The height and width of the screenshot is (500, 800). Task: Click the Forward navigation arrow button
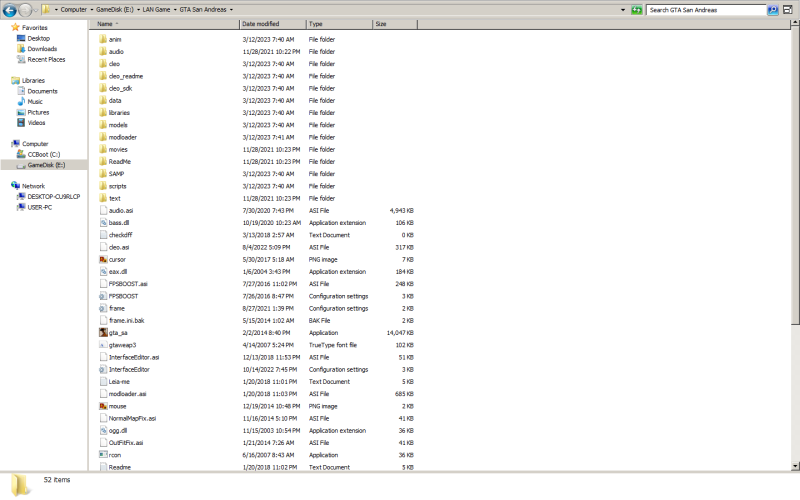(x=25, y=10)
